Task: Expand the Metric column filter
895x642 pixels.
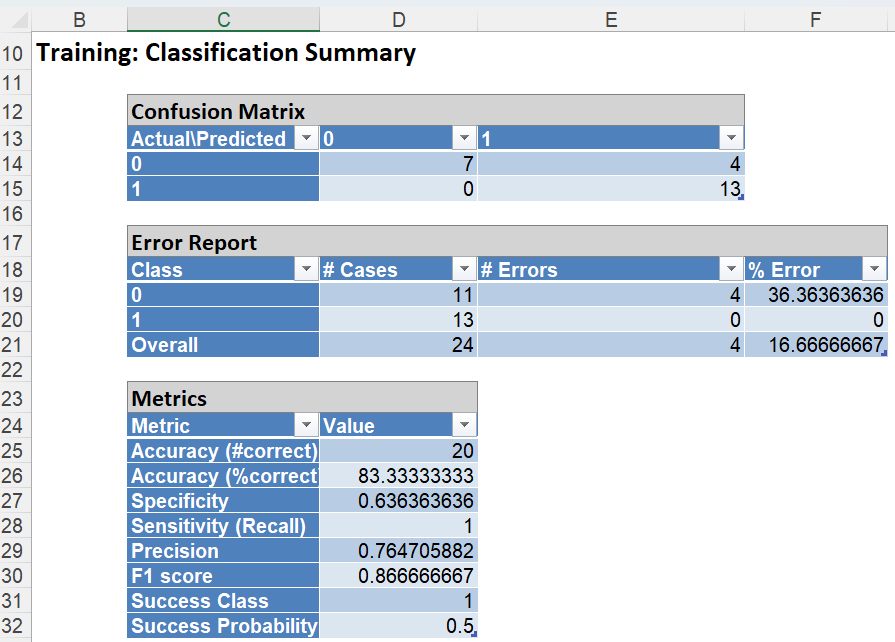Action: pos(306,426)
